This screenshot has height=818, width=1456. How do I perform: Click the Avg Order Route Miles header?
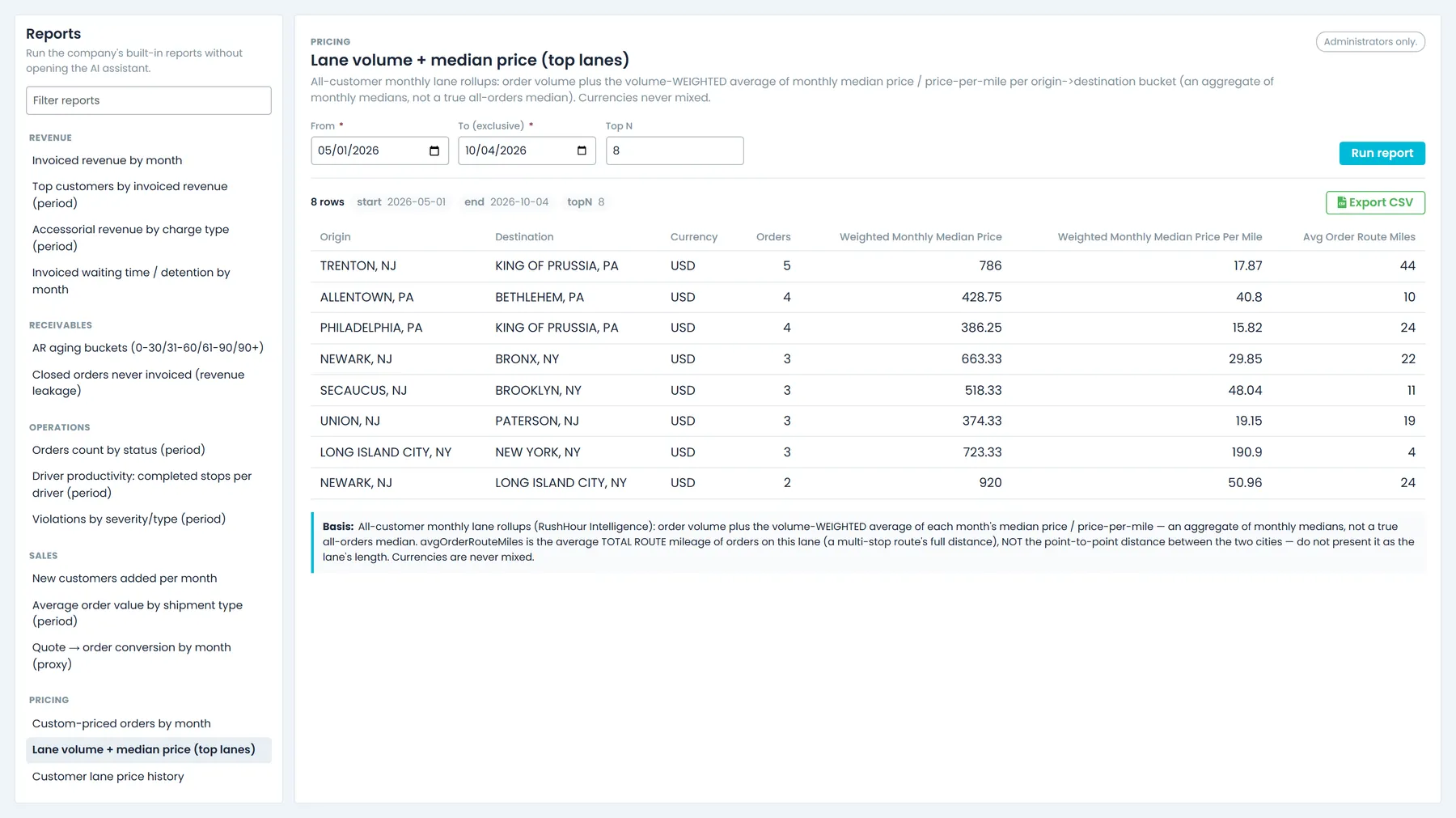[x=1359, y=237]
